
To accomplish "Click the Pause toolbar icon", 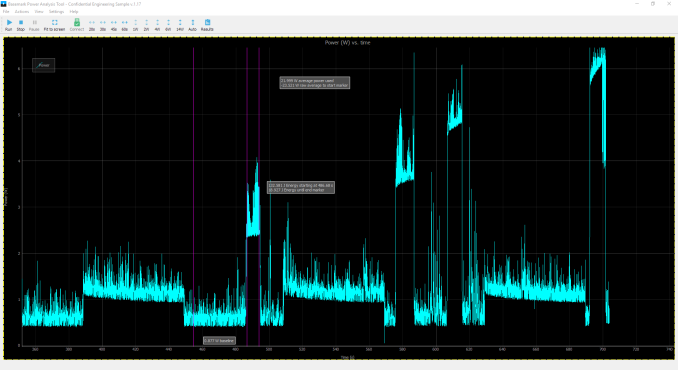I will [34, 25].
